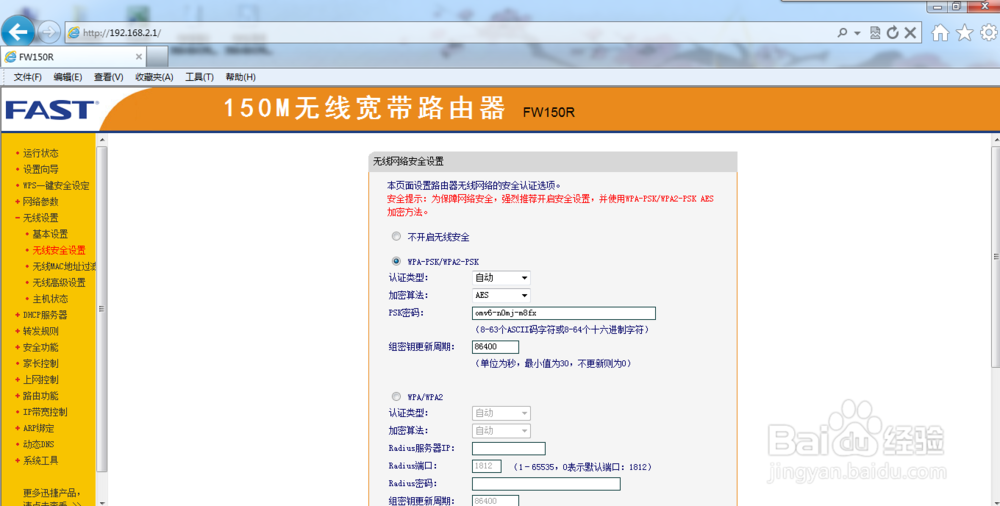Open the 工具(T) menu
The height and width of the screenshot is (506, 1000).
(200, 77)
